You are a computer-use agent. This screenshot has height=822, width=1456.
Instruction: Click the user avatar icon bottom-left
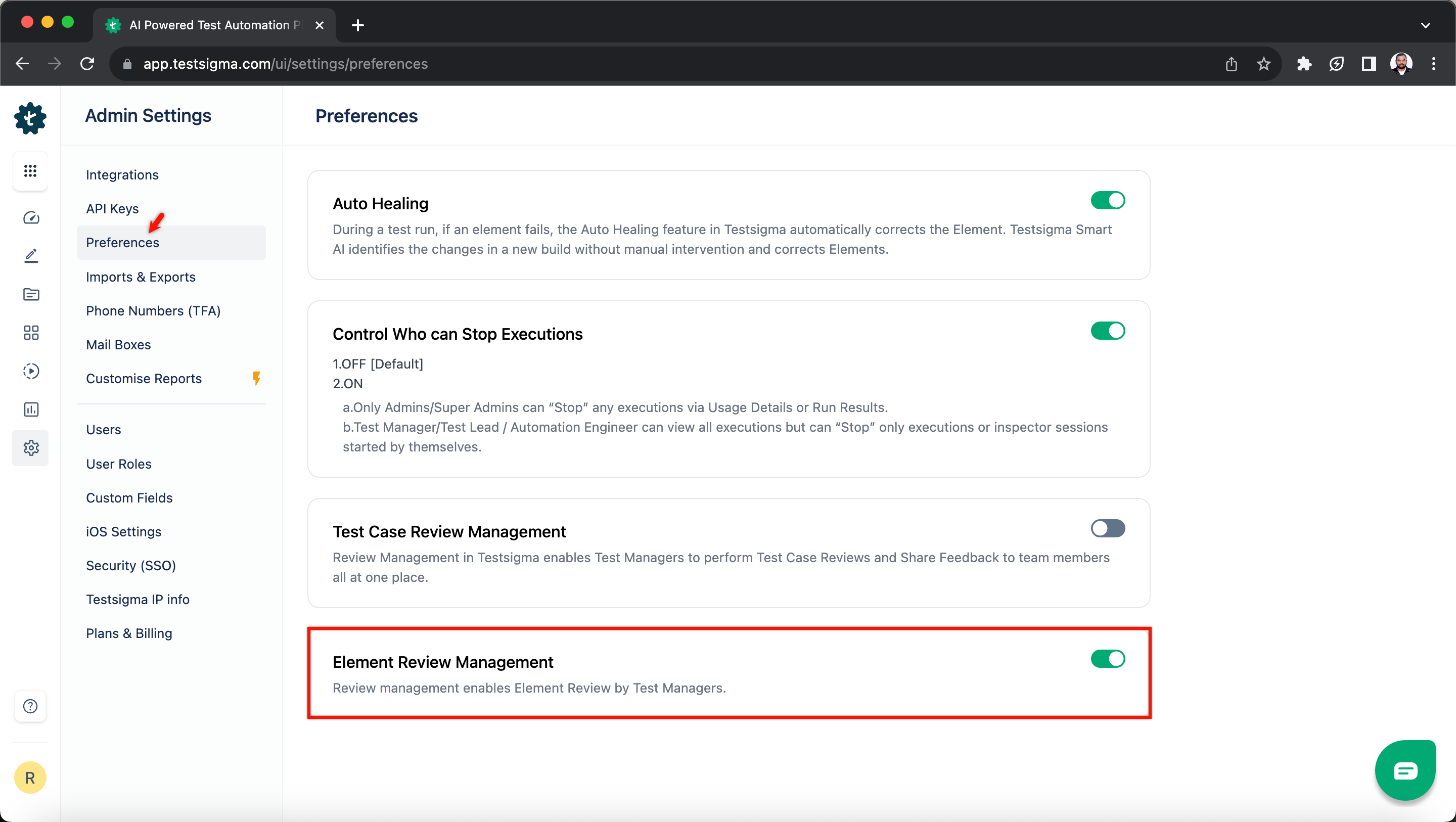tap(30, 777)
